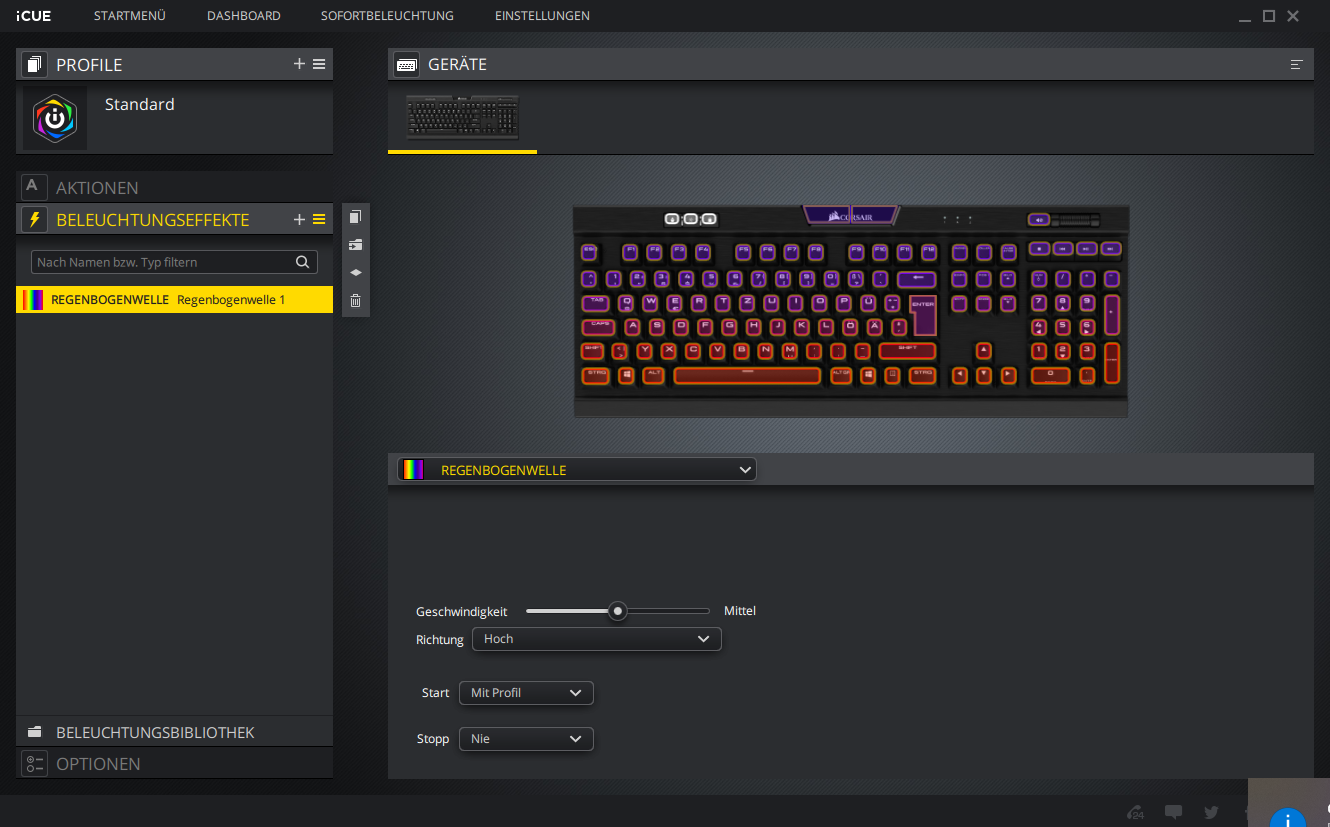Click the diamond layers icon in side toolbar
The height and width of the screenshot is (827, 1330).
[x=355, y=272]
